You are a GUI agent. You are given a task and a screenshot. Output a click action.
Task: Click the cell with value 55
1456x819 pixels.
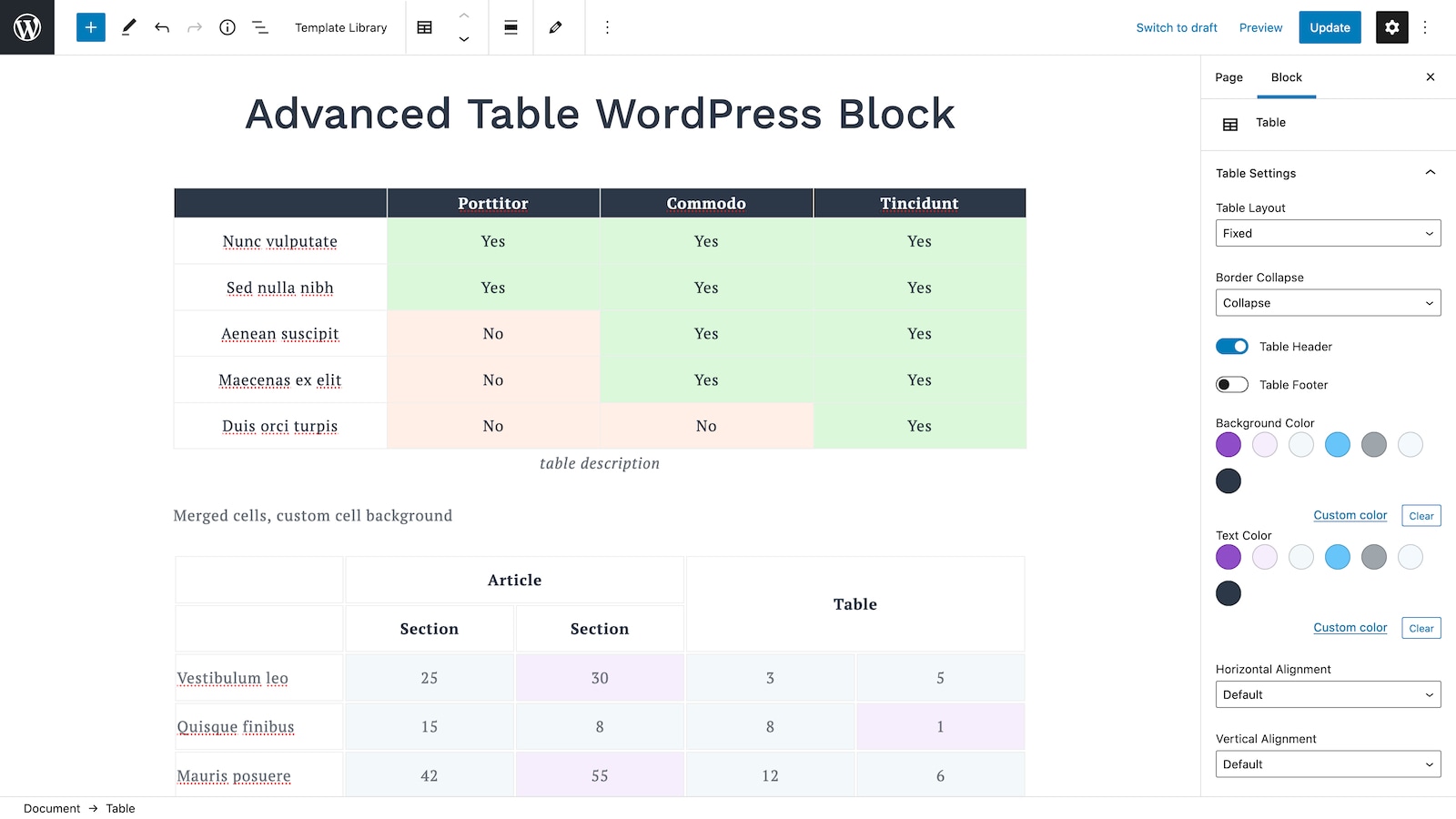point(600,775)
